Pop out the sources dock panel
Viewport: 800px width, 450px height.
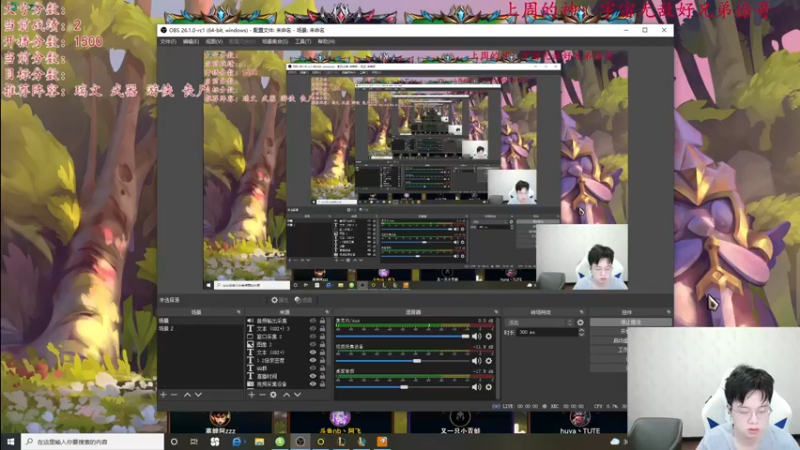pyautogui.click(x=327, y=312)
